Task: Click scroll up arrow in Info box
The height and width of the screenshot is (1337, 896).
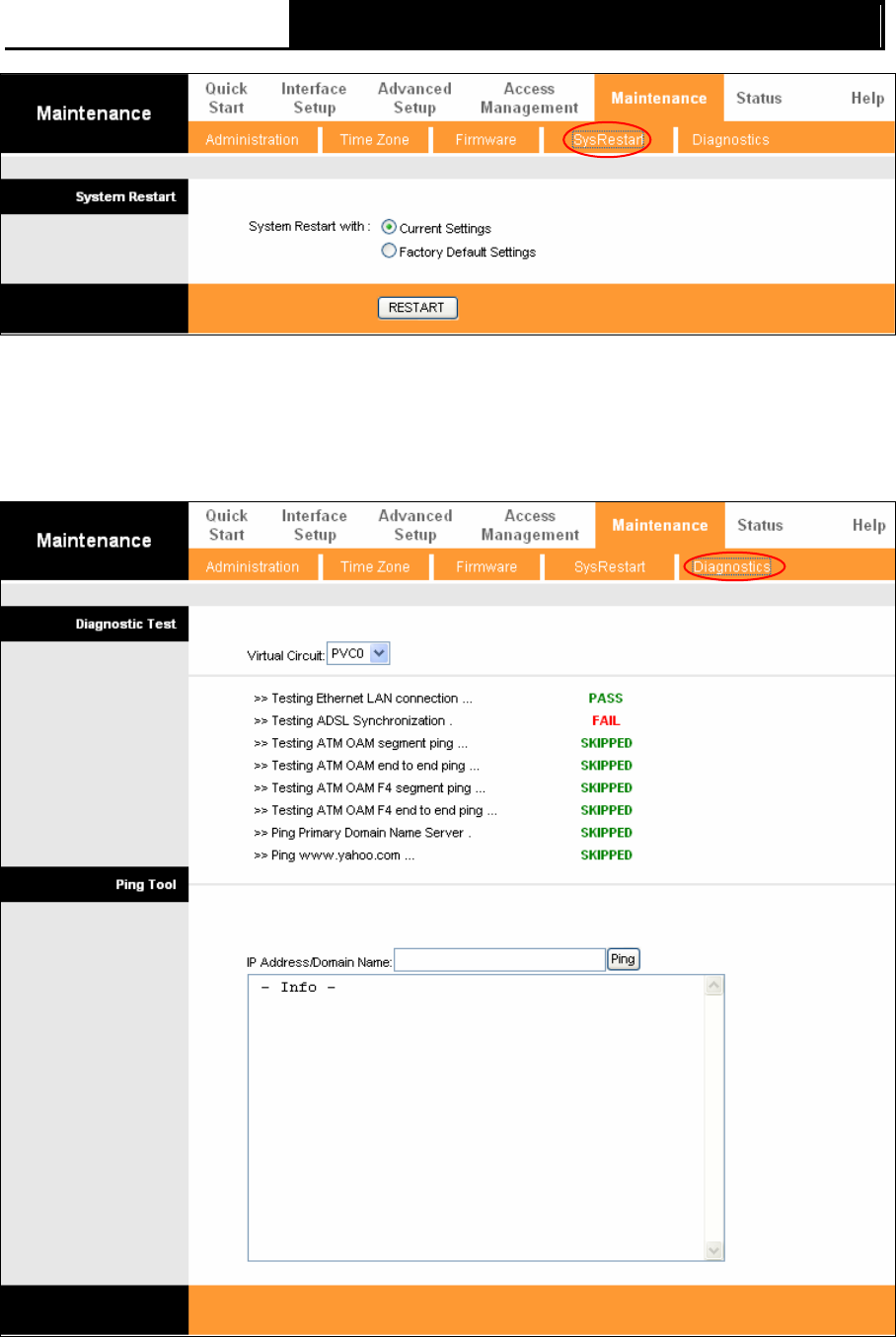Action: point(715,985)
